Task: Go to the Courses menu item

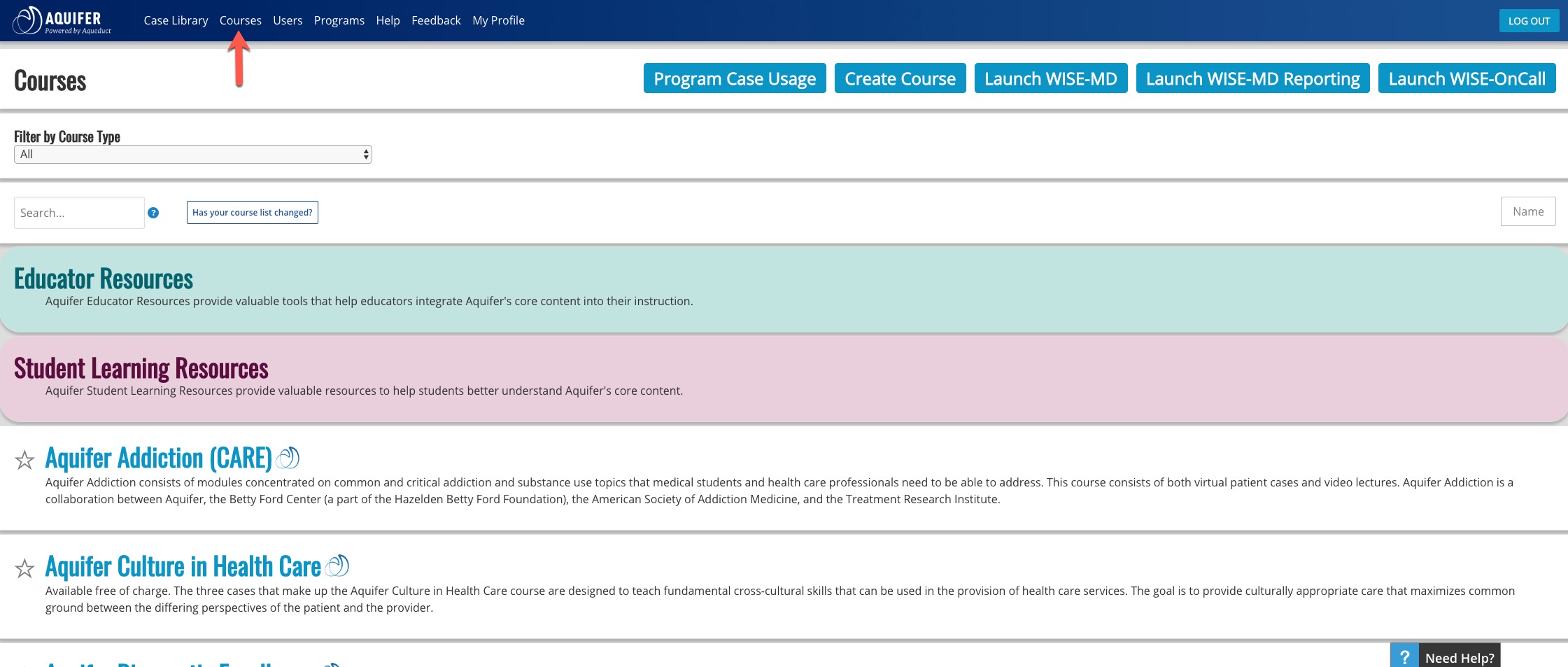Action: tap(241, 20)
